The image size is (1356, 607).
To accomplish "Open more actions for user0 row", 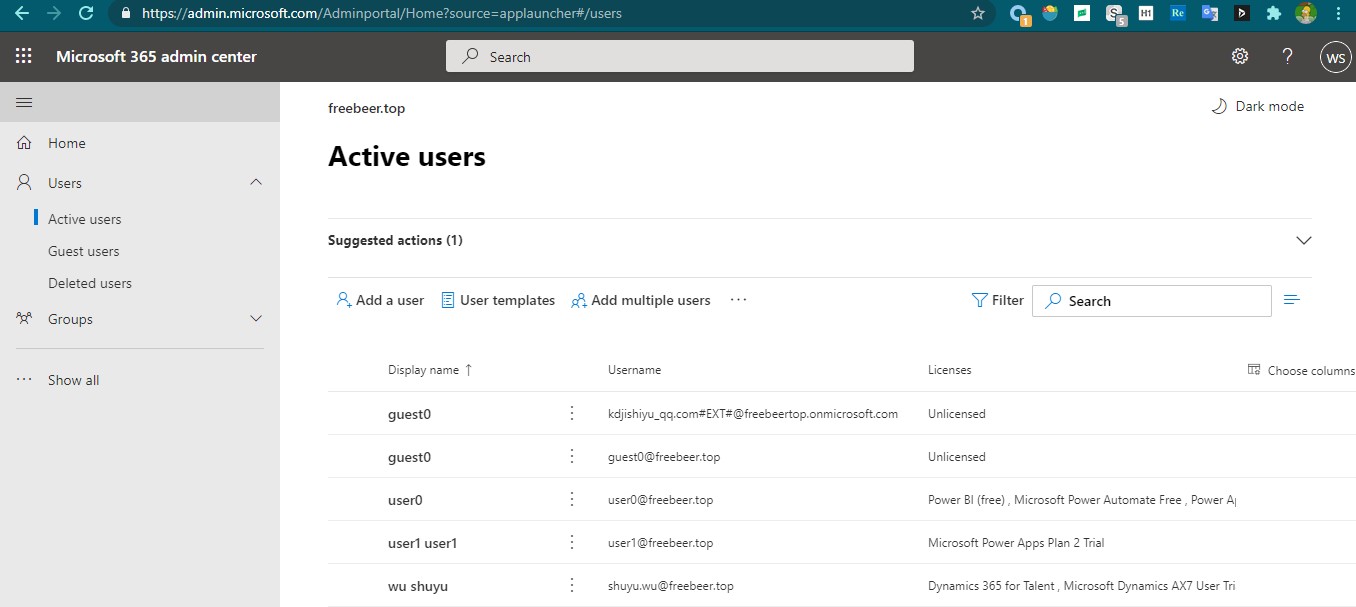I will coord(572,499).
